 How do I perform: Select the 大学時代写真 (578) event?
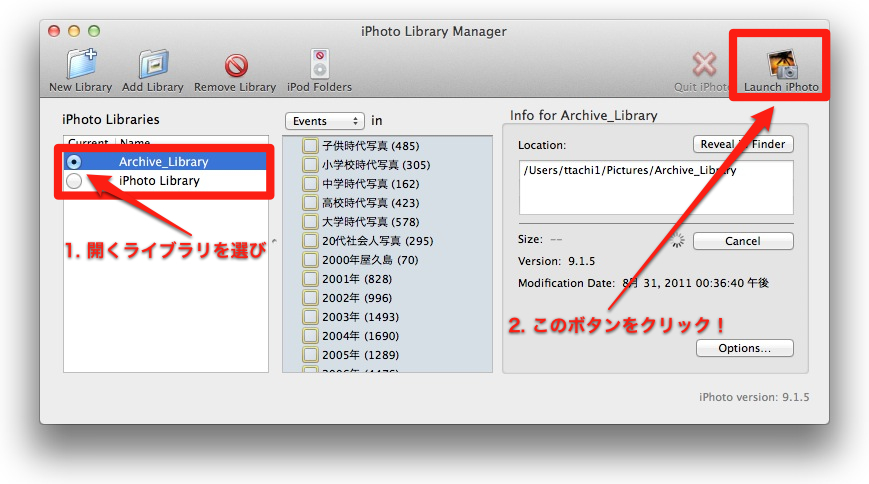tap(370, 222)
